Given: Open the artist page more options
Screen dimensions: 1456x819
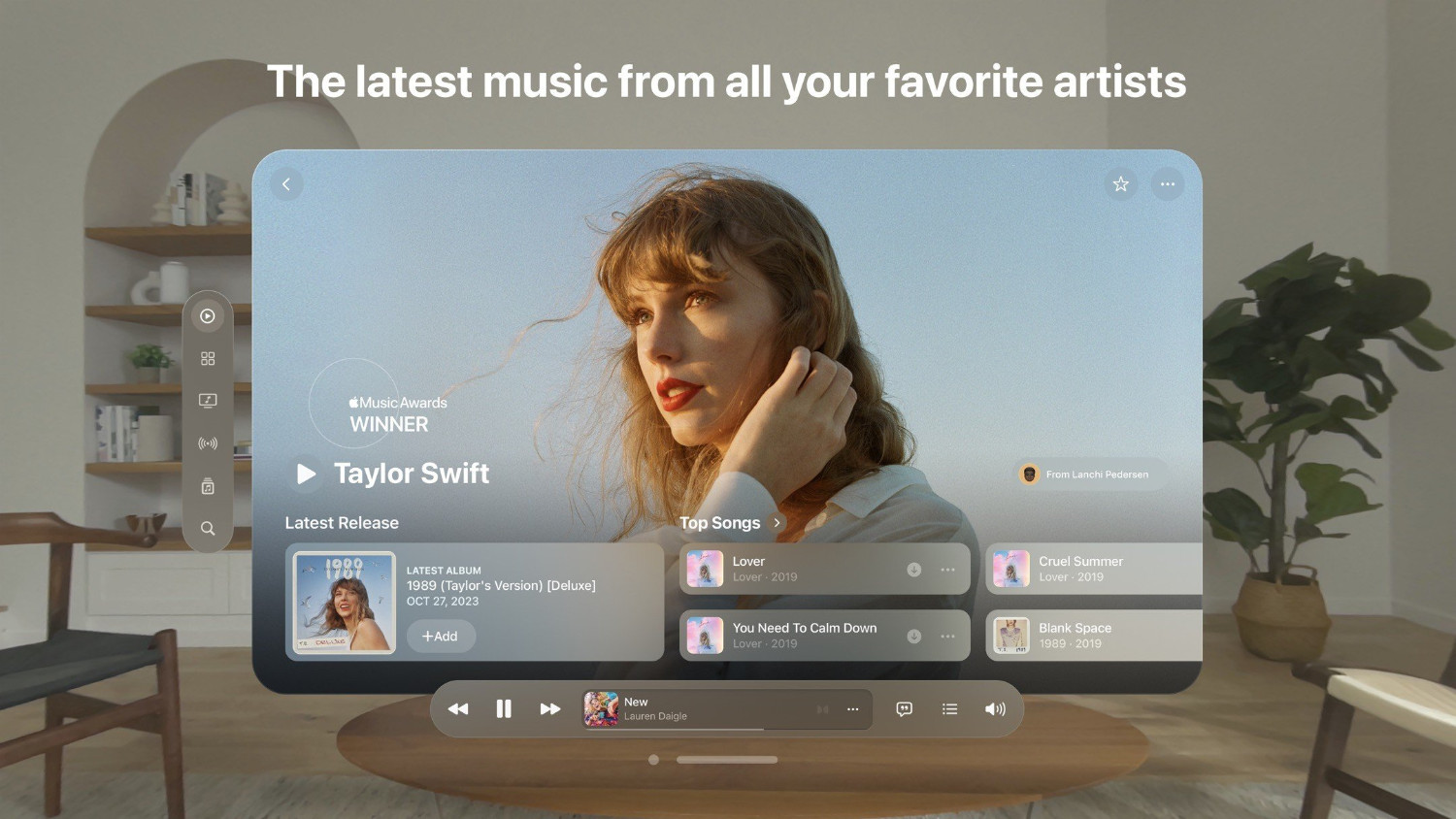Looking at the screenshot, I should click(x=1168, y=184).
